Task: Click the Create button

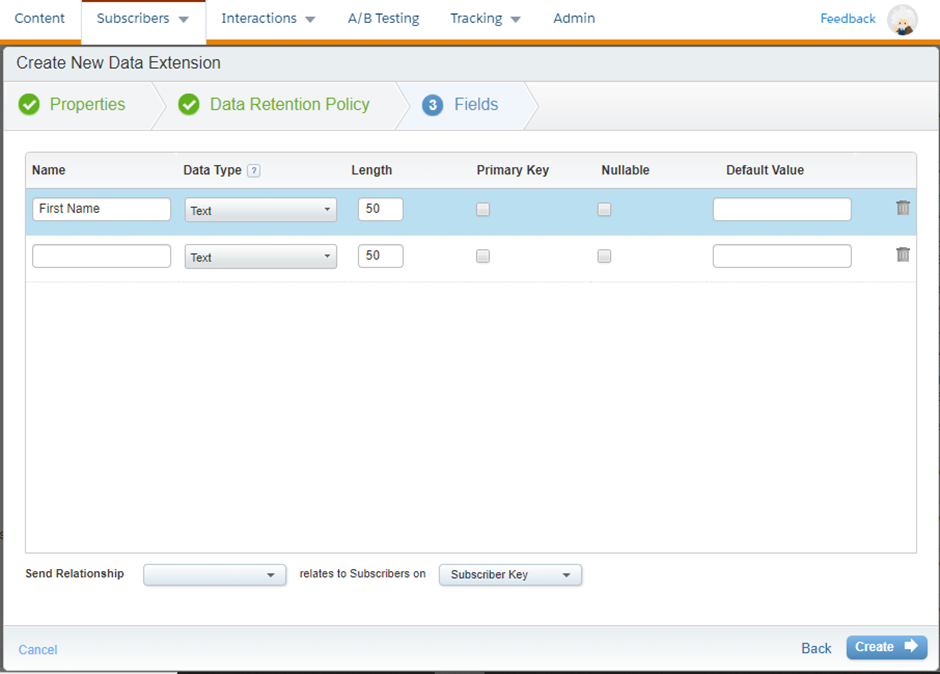Action: [886, 647]
